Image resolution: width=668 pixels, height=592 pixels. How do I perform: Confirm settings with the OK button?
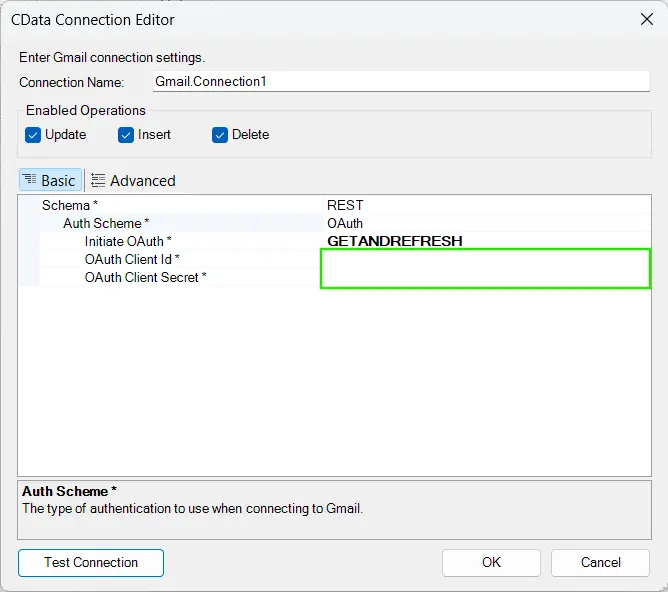click(491, 562)
